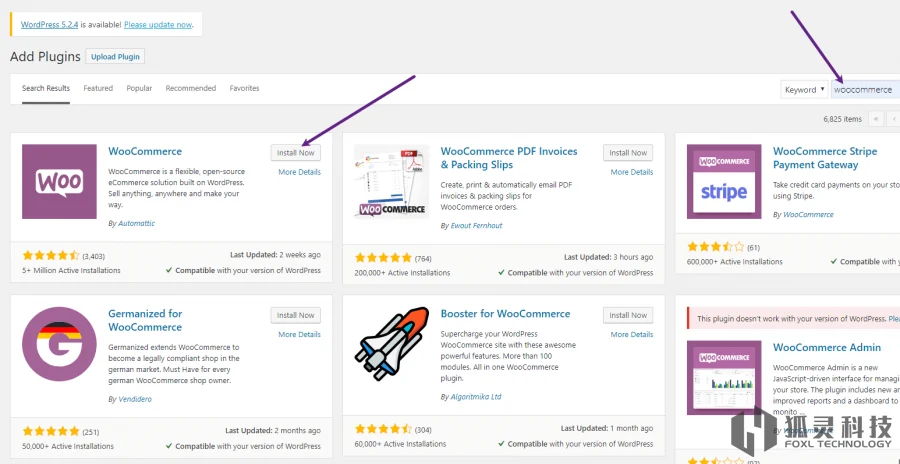Install the Germanized for WooCommerce plugin

click(296, 315)
